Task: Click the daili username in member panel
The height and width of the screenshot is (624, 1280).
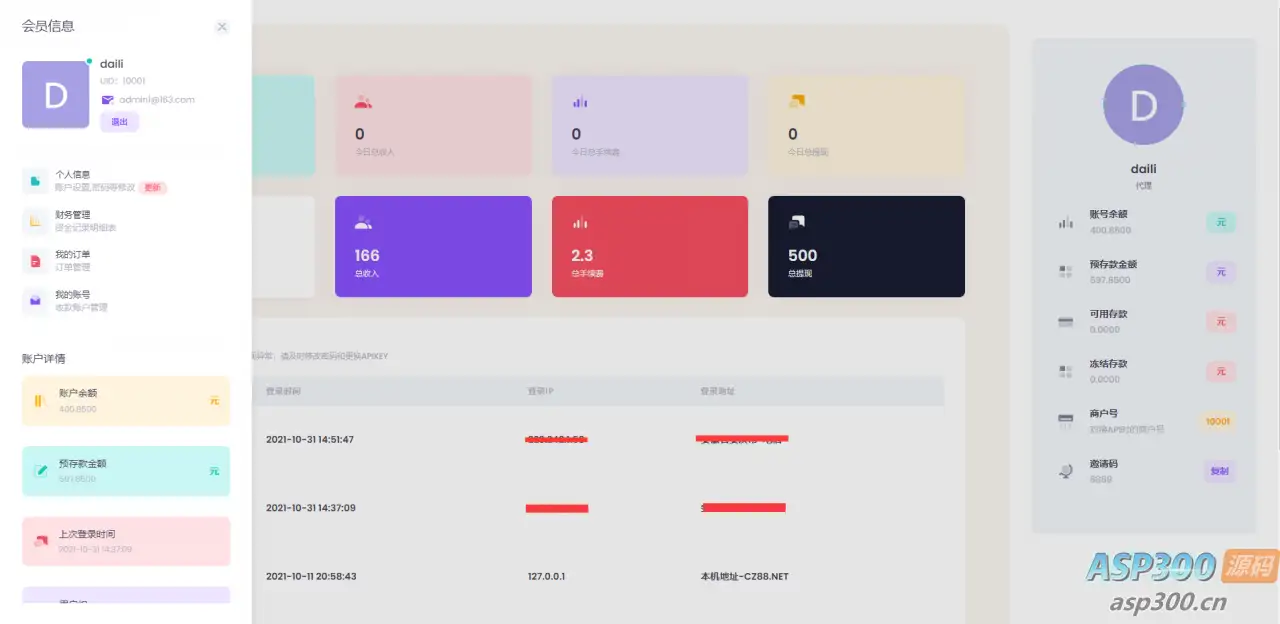Action: coord(112,64)
